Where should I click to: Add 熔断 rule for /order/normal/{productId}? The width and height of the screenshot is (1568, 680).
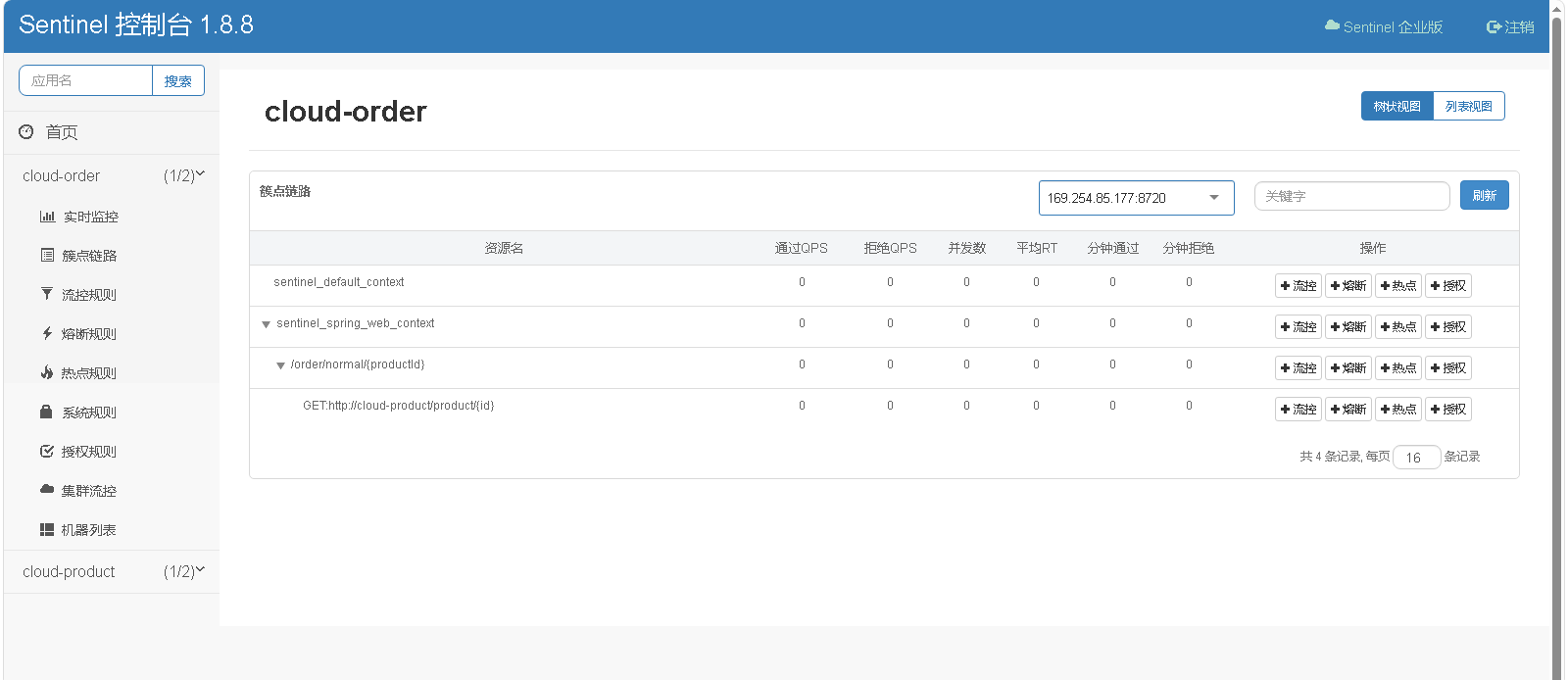point(1348,367)
